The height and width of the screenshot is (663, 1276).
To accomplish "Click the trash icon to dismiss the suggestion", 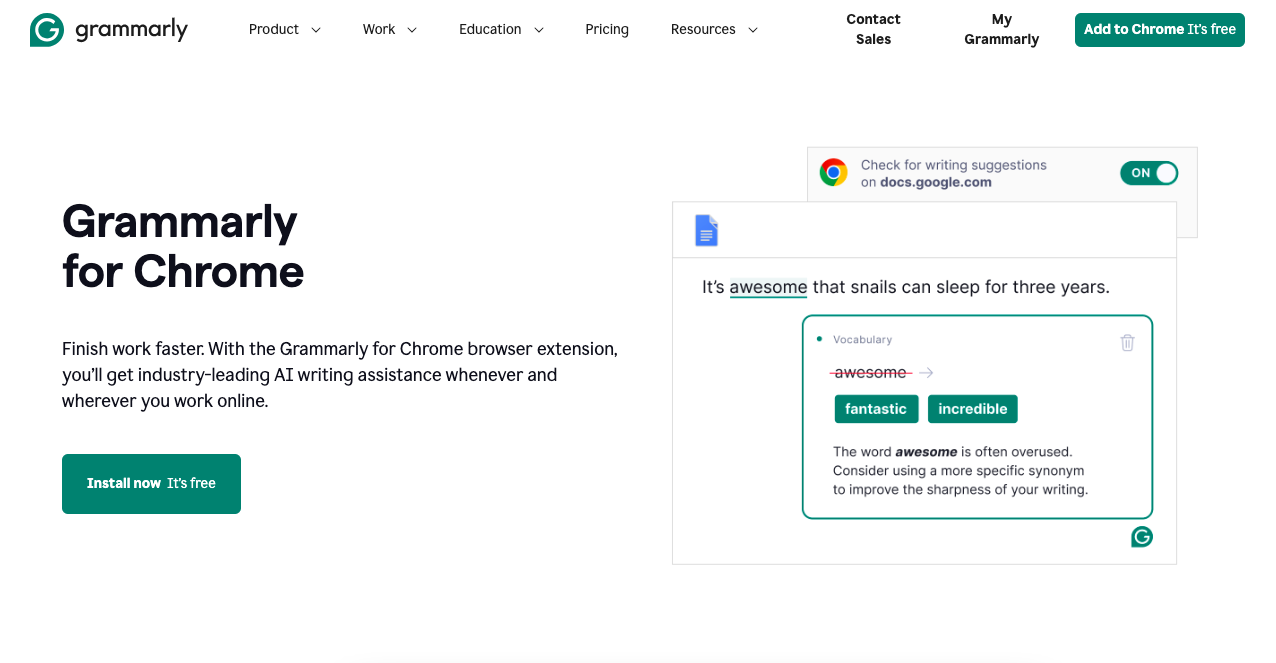I will [x=1127, y=342].
